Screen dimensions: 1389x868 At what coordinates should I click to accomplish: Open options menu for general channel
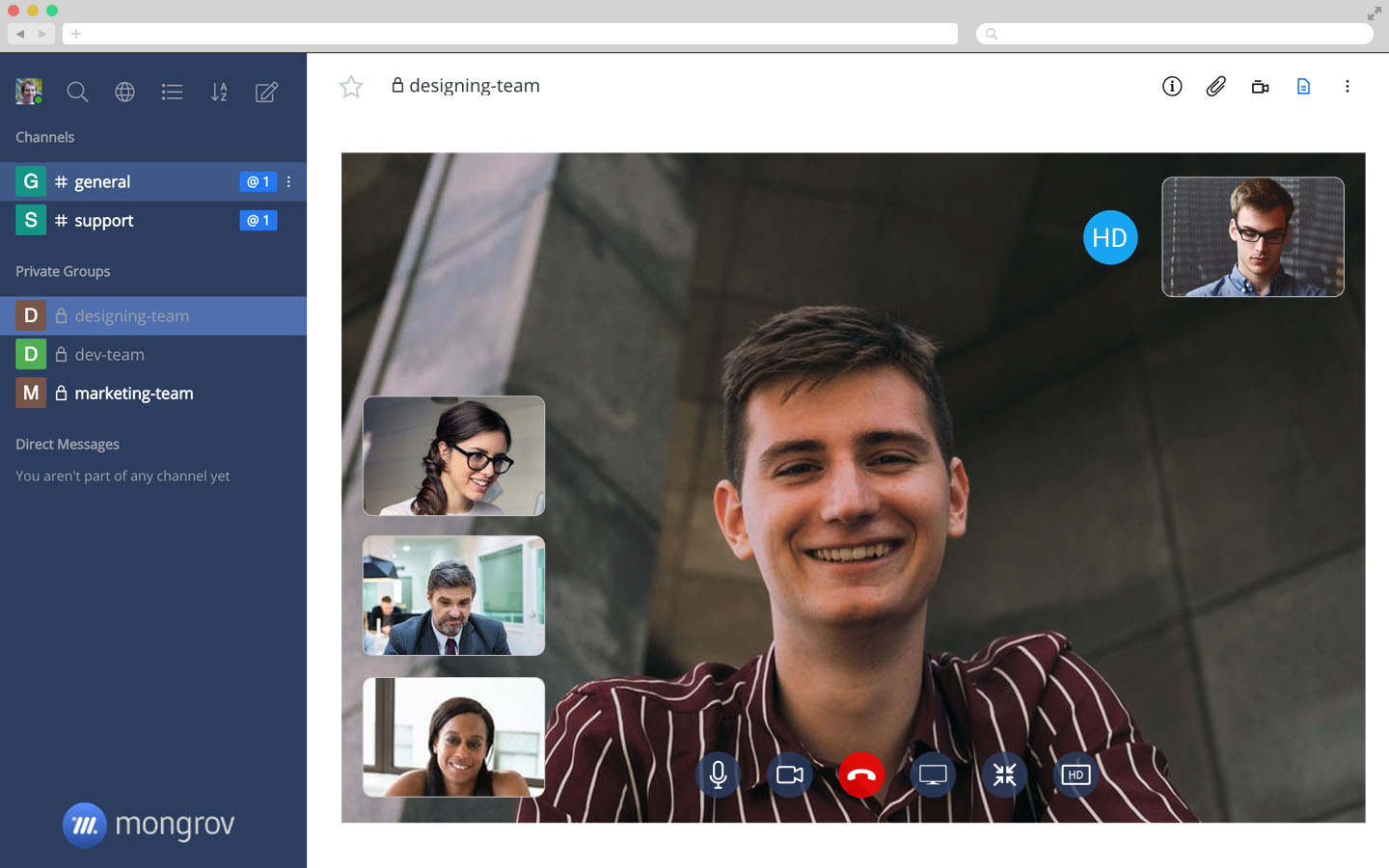288,181
